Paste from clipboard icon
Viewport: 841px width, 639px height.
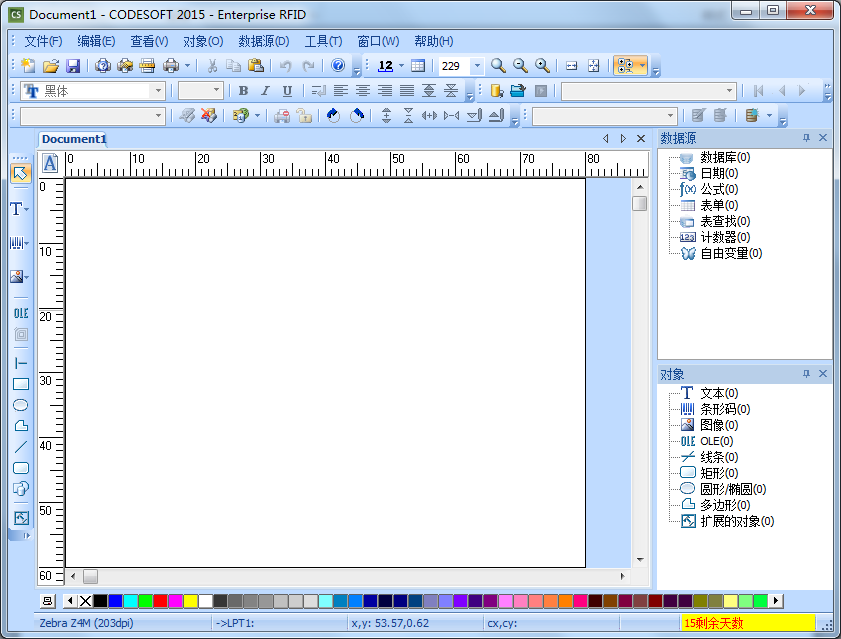pos(256,65)
